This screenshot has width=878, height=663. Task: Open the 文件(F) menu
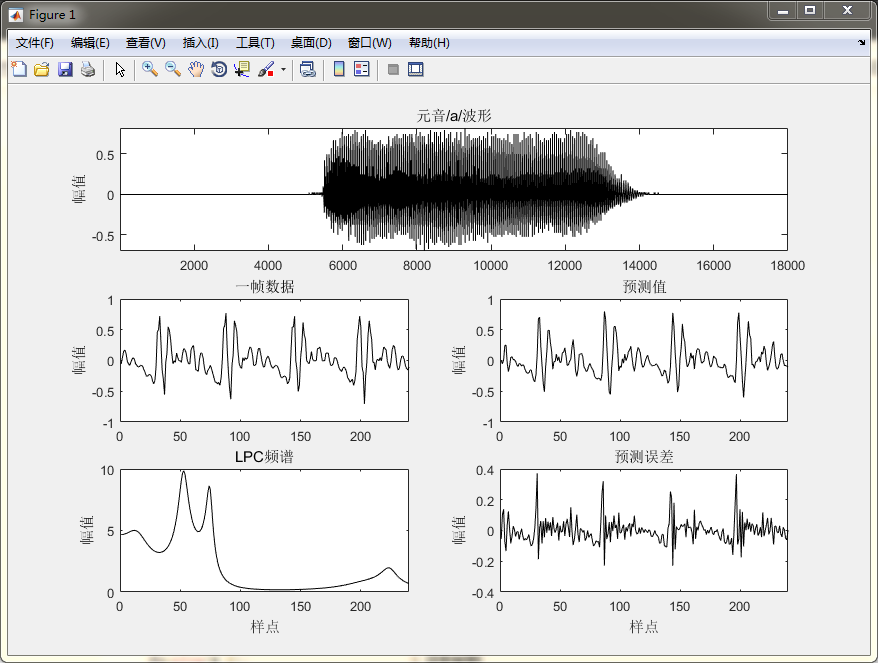35,43
